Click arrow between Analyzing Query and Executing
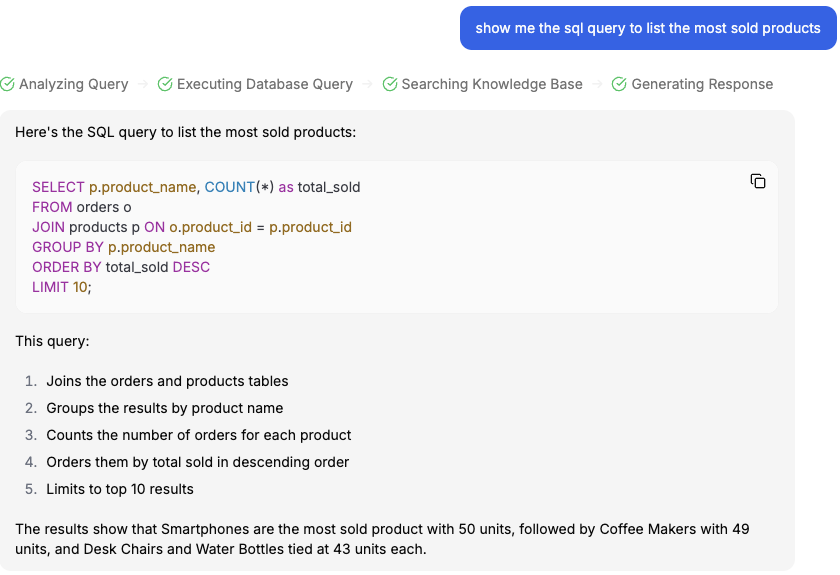This screenshot has width=840, height=575. click(143, 84)
